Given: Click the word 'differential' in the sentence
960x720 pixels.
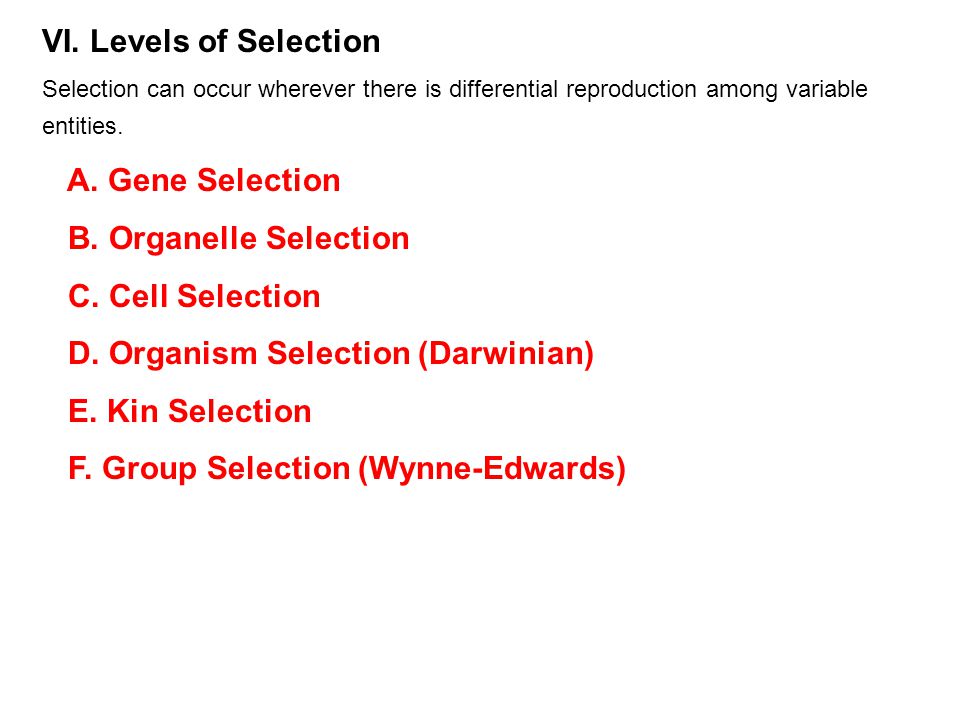Looking at the screenshot, I should point(503,89).
